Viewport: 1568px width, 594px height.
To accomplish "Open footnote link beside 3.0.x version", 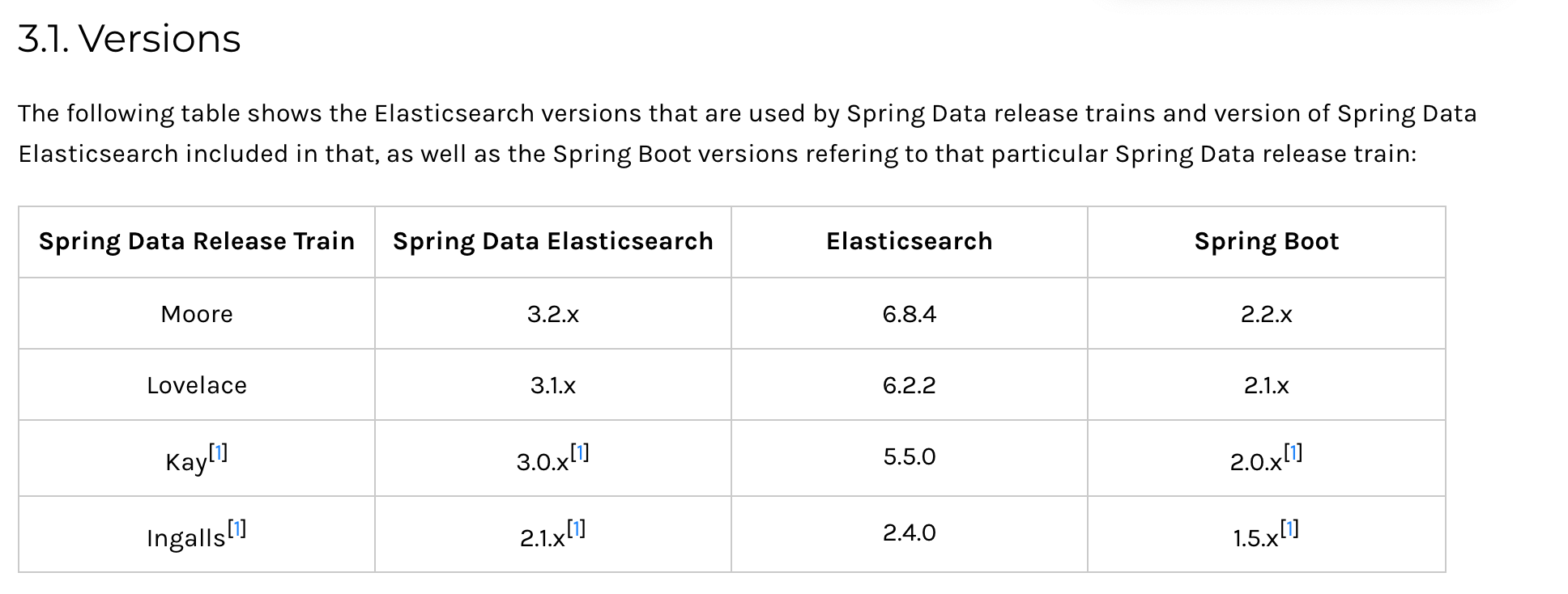I will [x=579, y=453].
